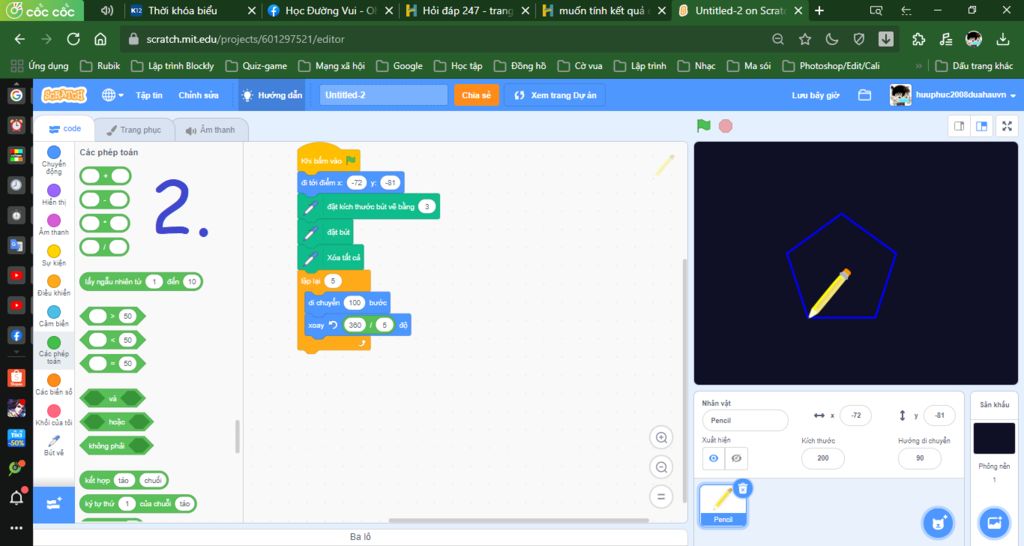Image resolution: width=1024 pixels, height=546 pixels.
Task: Open the Chỉnh sửa menu
Action: 199,95
